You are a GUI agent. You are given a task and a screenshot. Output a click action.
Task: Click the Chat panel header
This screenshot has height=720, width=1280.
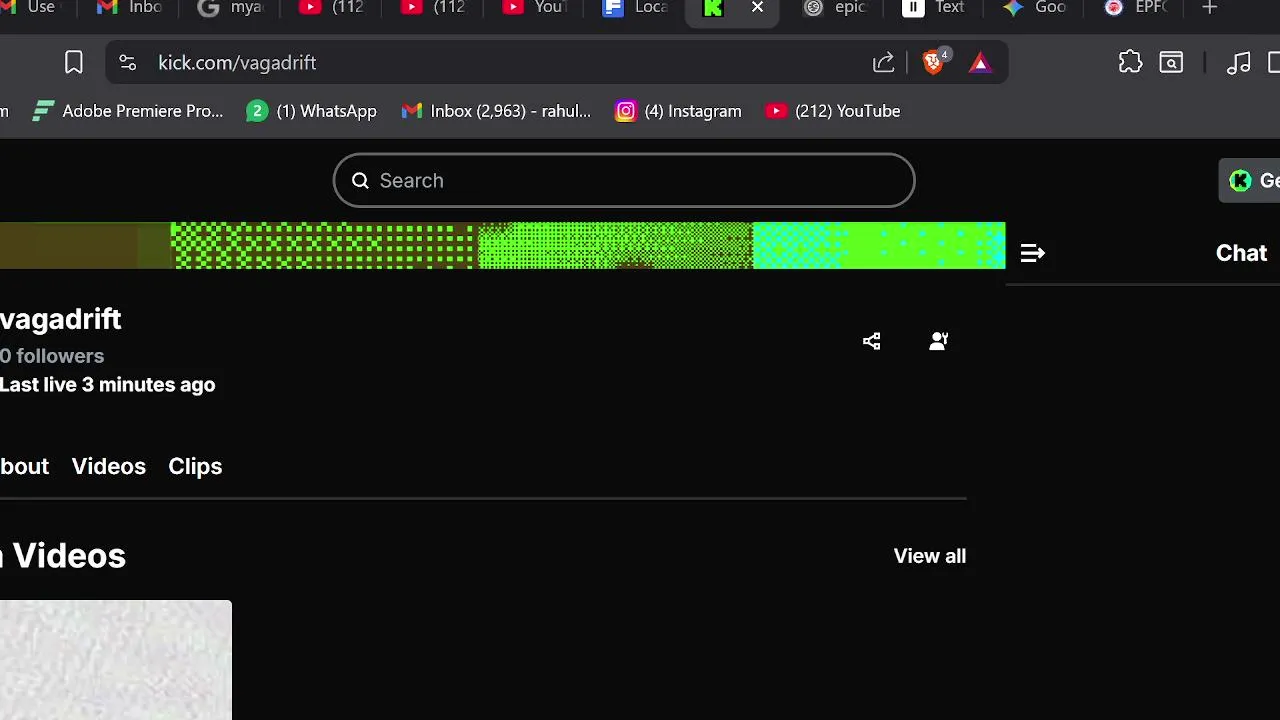1241,253
